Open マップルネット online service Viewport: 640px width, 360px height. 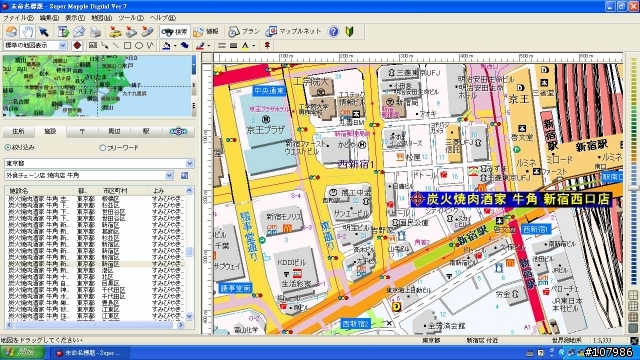coord(294,31)
